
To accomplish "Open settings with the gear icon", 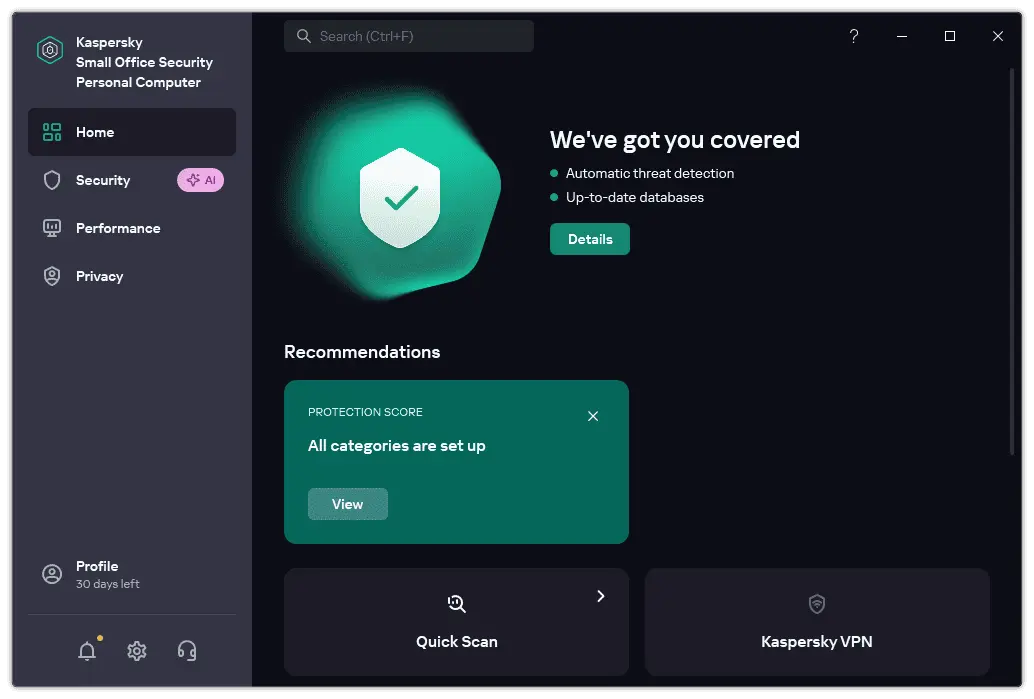I will [137, 651].
